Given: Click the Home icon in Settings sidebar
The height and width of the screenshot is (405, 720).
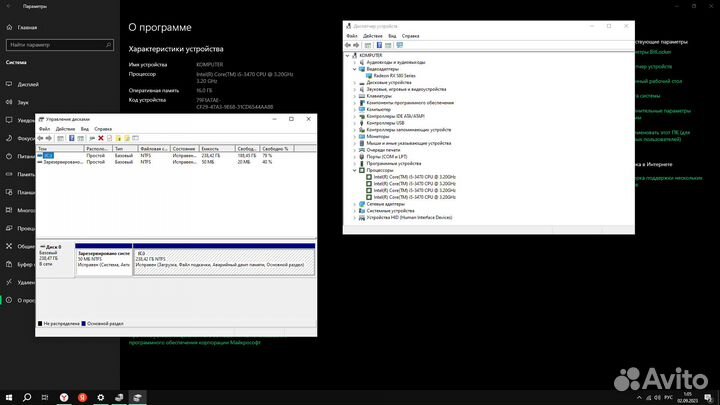Looking at the screenshot, I should (x=9, y=28).
